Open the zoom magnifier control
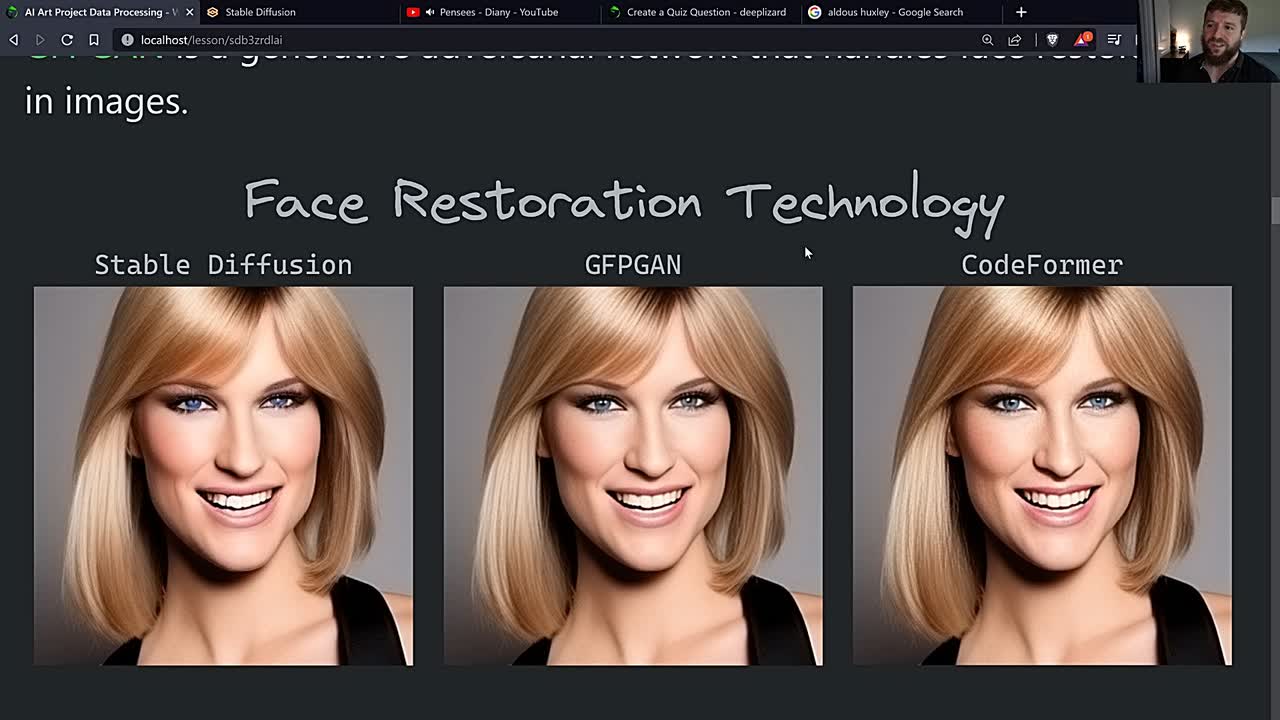1280x720 pixels. (x=987, y=40)
